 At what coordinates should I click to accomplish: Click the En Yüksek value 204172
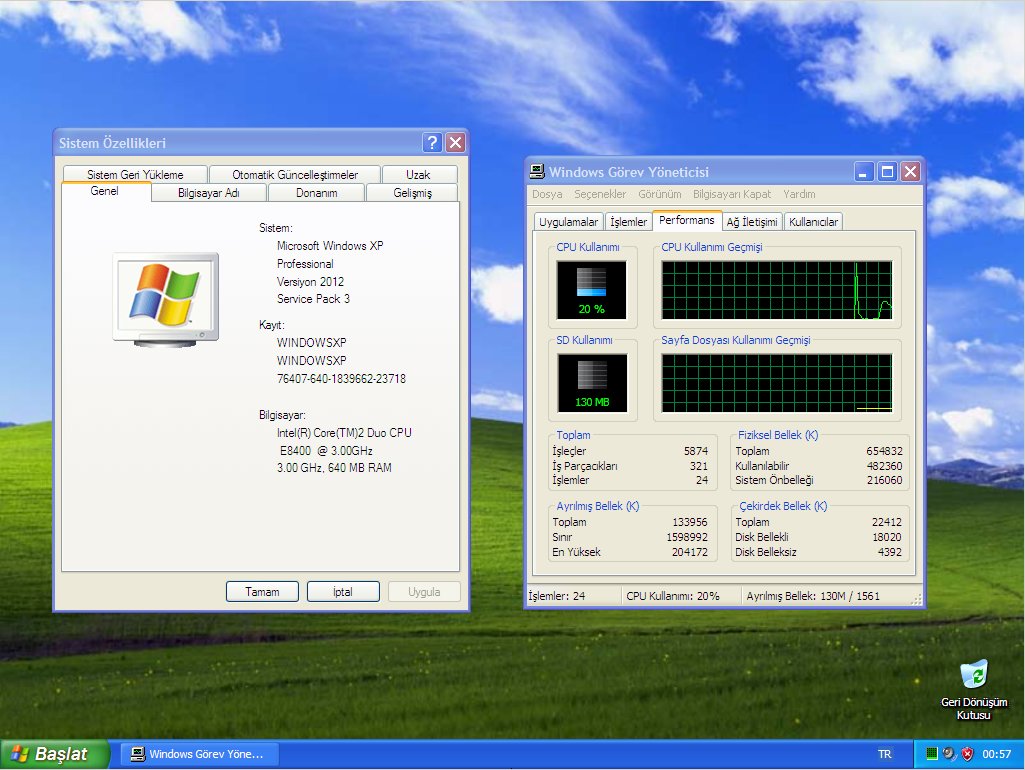tap(690, 552)
